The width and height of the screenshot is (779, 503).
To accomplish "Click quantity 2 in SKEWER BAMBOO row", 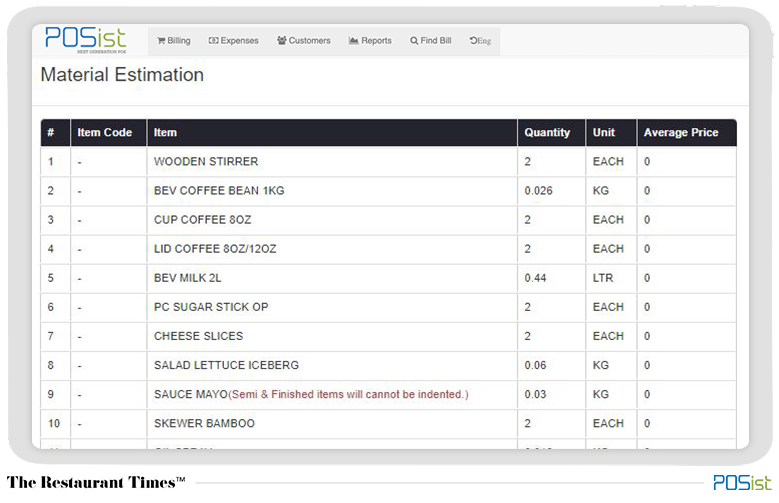I will pyautogui.click(x=528, y=423).
